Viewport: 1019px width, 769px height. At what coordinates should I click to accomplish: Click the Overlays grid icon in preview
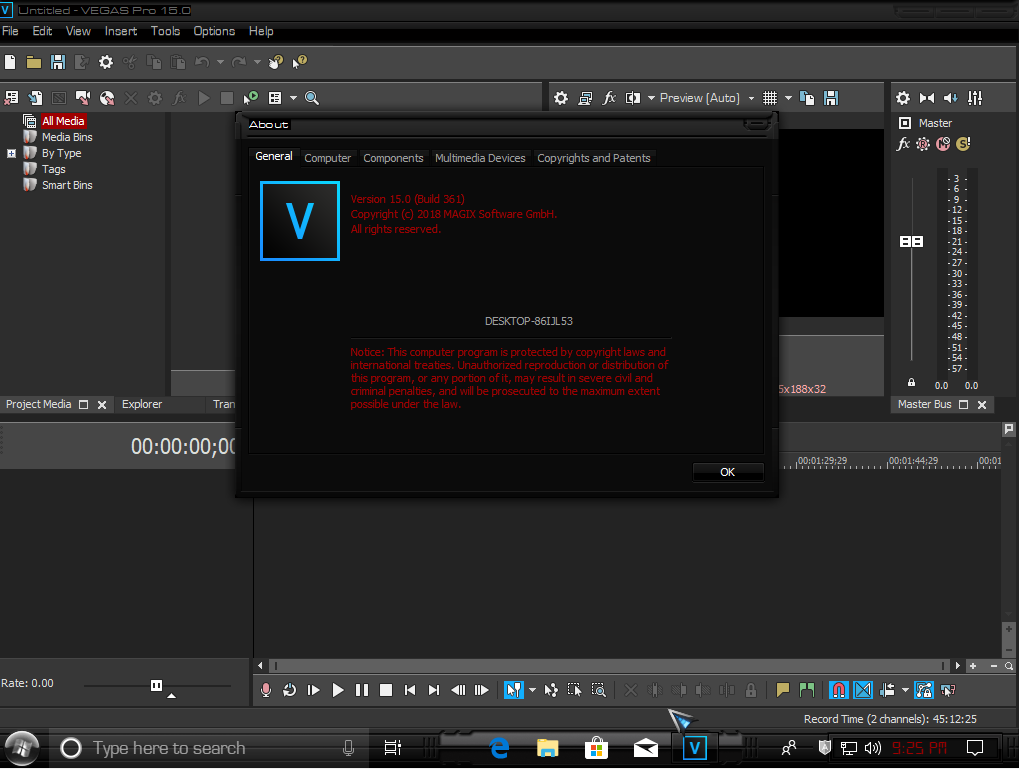pyautogui.click(x=770, y=98)
